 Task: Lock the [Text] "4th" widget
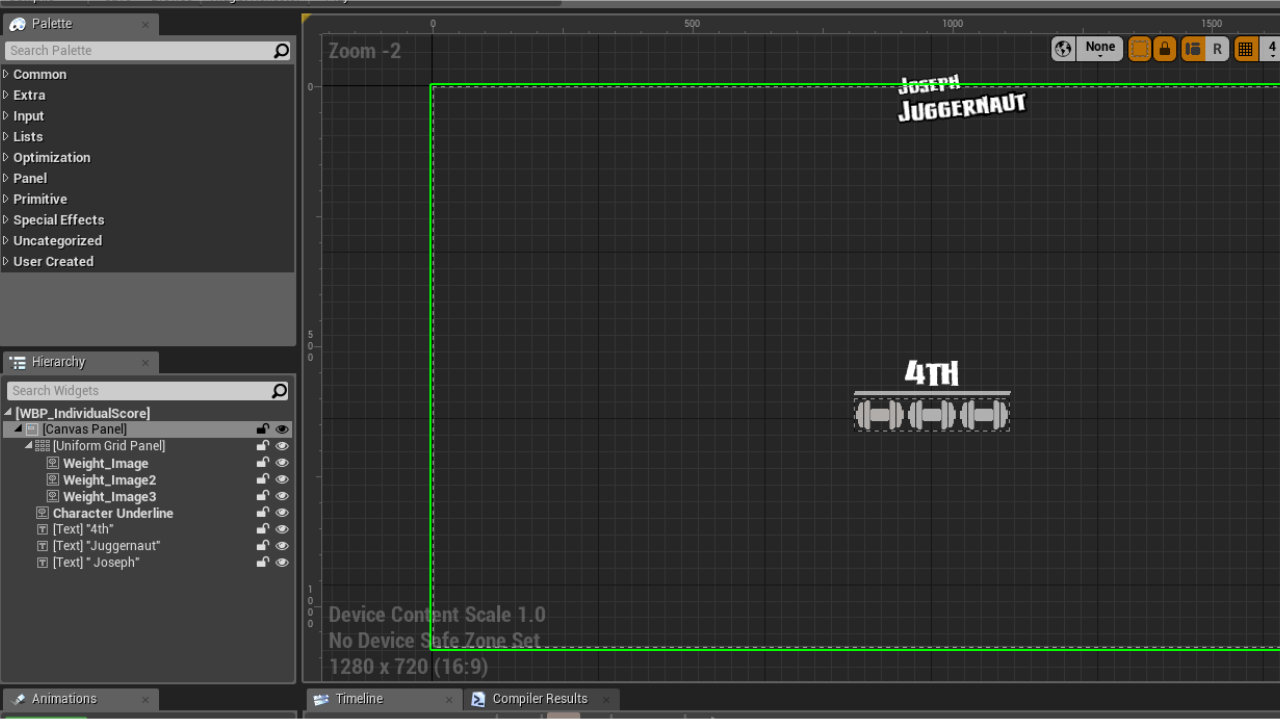[x=263, y=529]
